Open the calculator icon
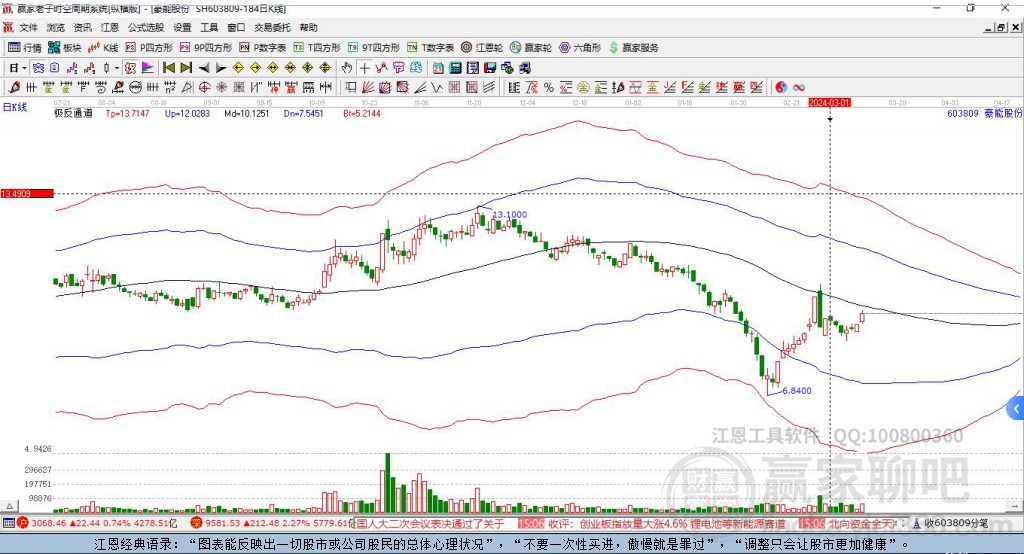This screenshot has width=1024, height=554. click(455, 68)
